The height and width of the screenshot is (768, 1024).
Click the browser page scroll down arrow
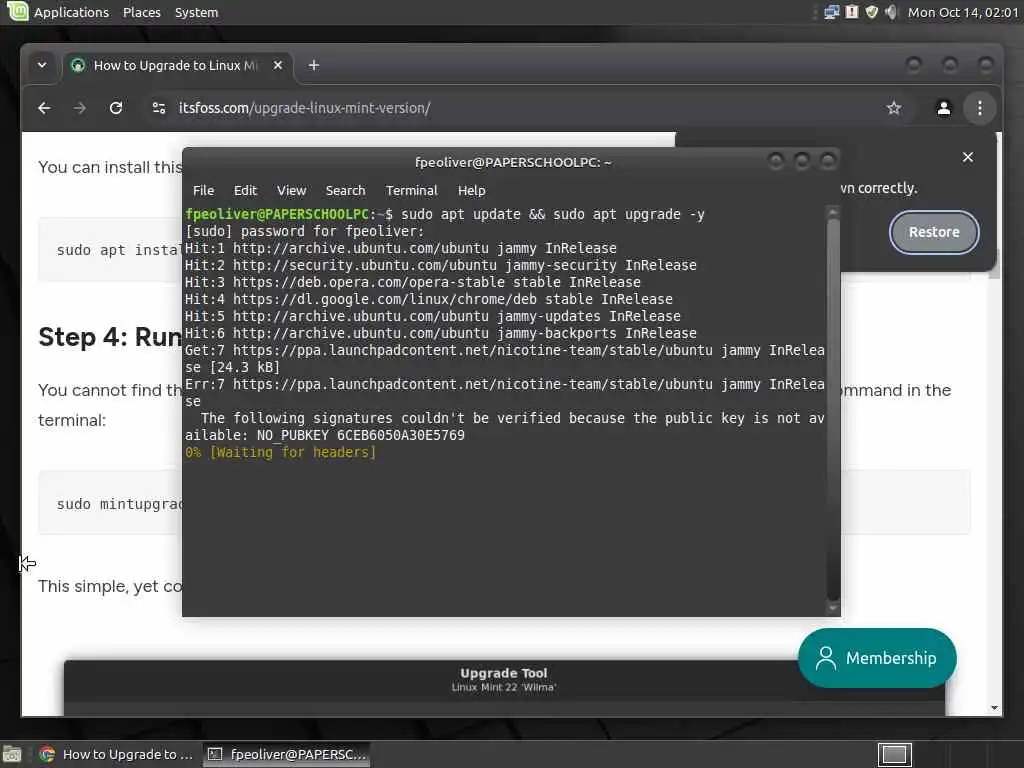coord(994,708)
